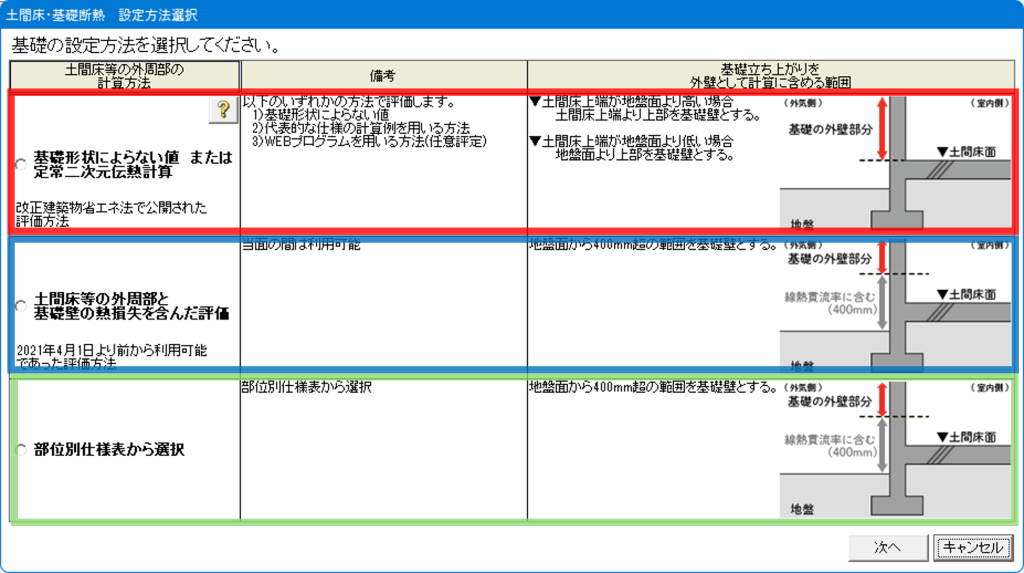Click the キャンセル button
The width and height of the screenshot is (1024, 573).
click(972, 547)
